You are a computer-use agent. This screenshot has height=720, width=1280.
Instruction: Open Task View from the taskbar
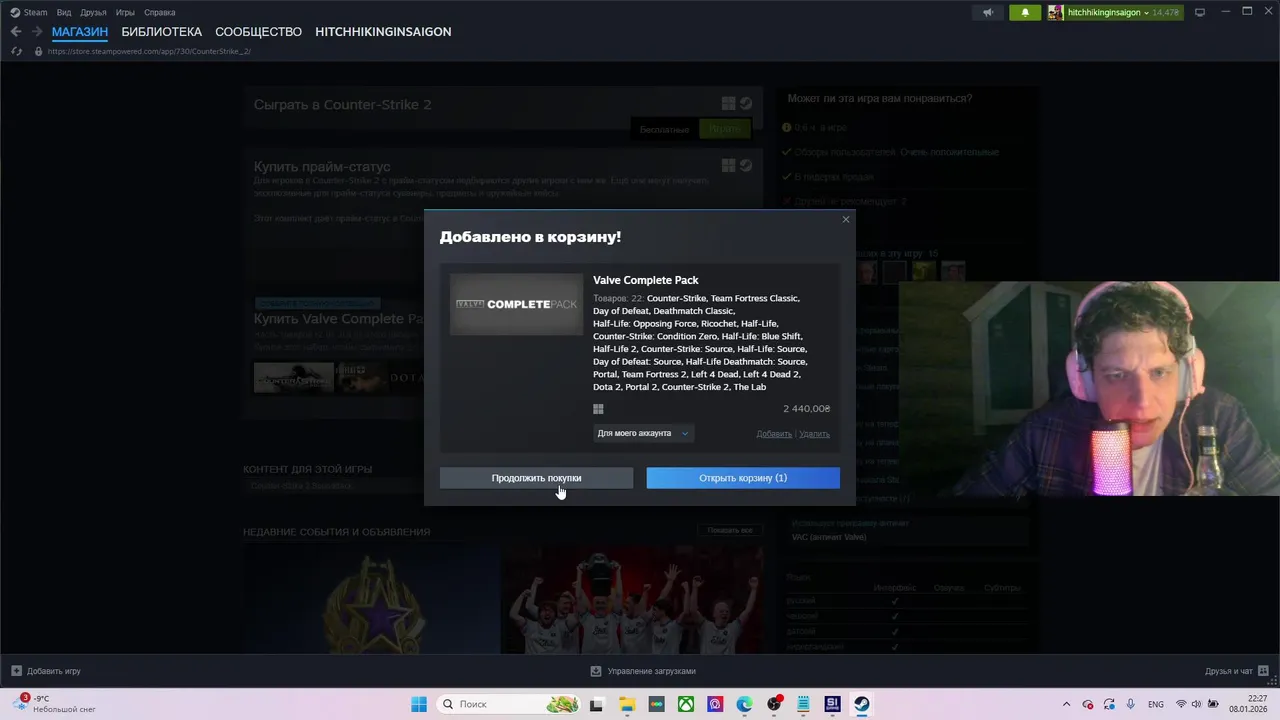coord(596,704)
